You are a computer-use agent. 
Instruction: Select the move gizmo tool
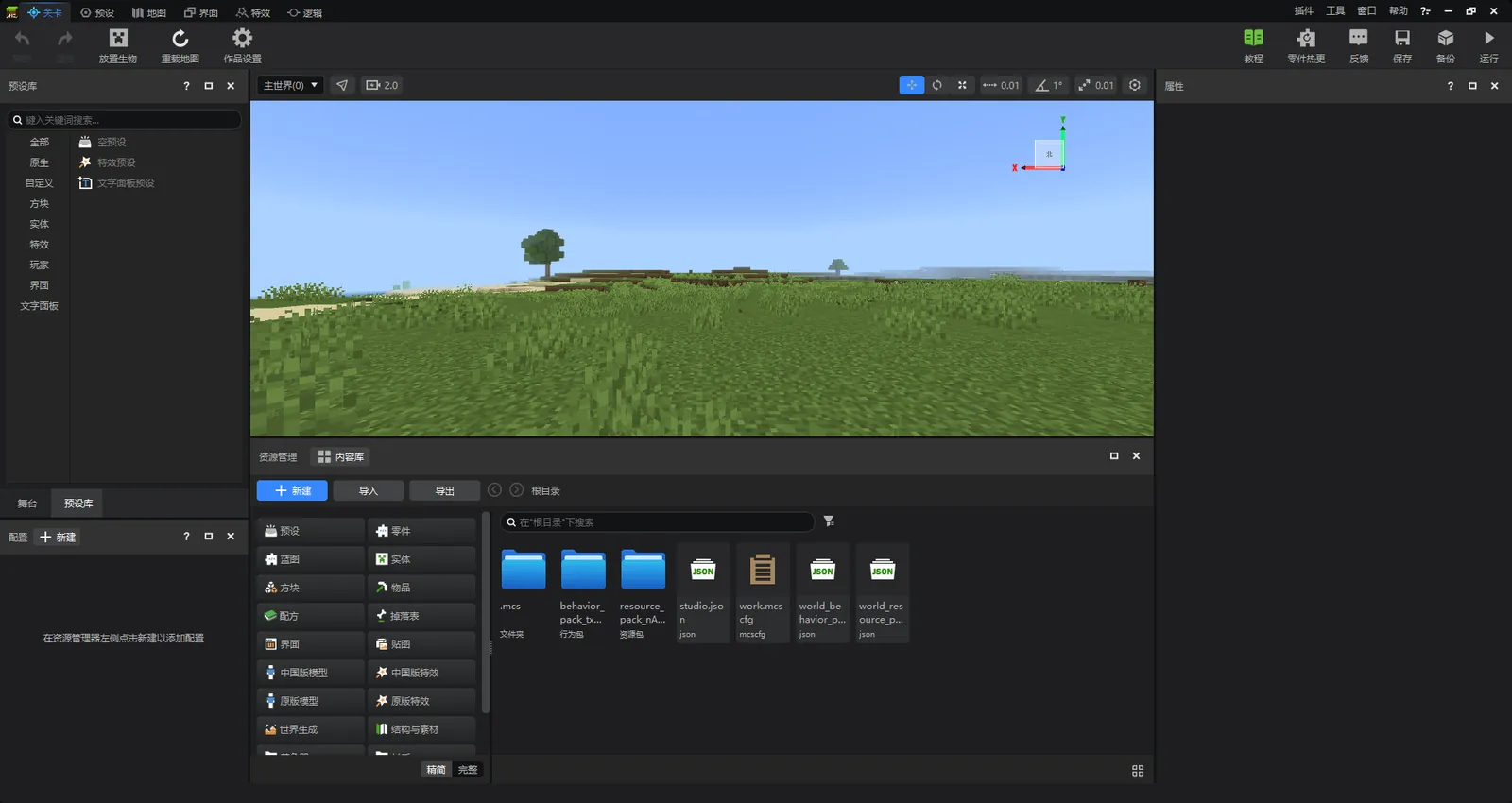(912, 85)
